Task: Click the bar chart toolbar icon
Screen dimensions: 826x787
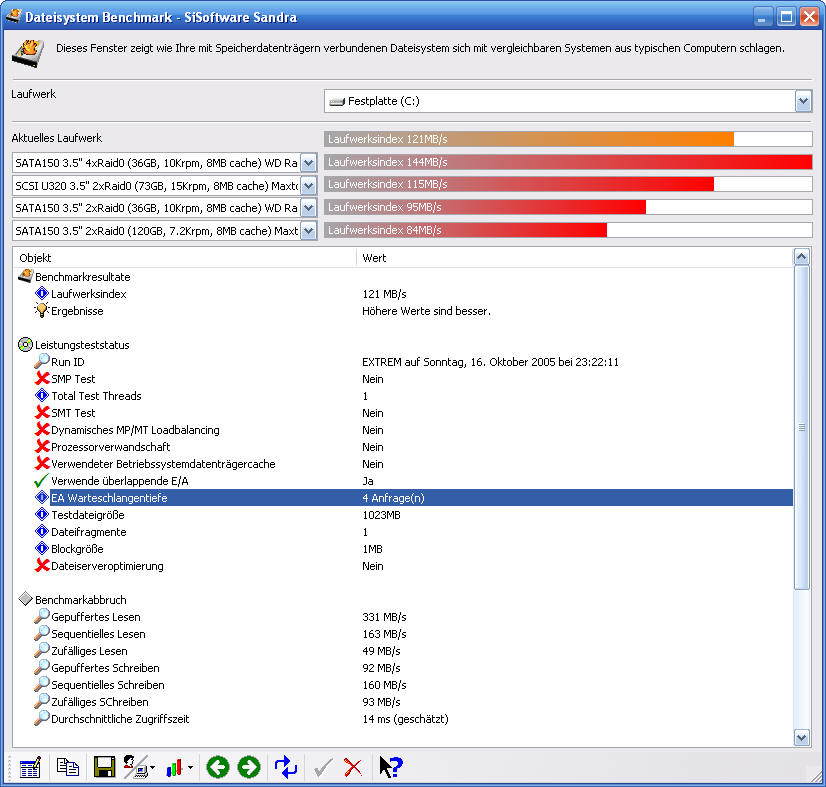Action: coord(174,768)
